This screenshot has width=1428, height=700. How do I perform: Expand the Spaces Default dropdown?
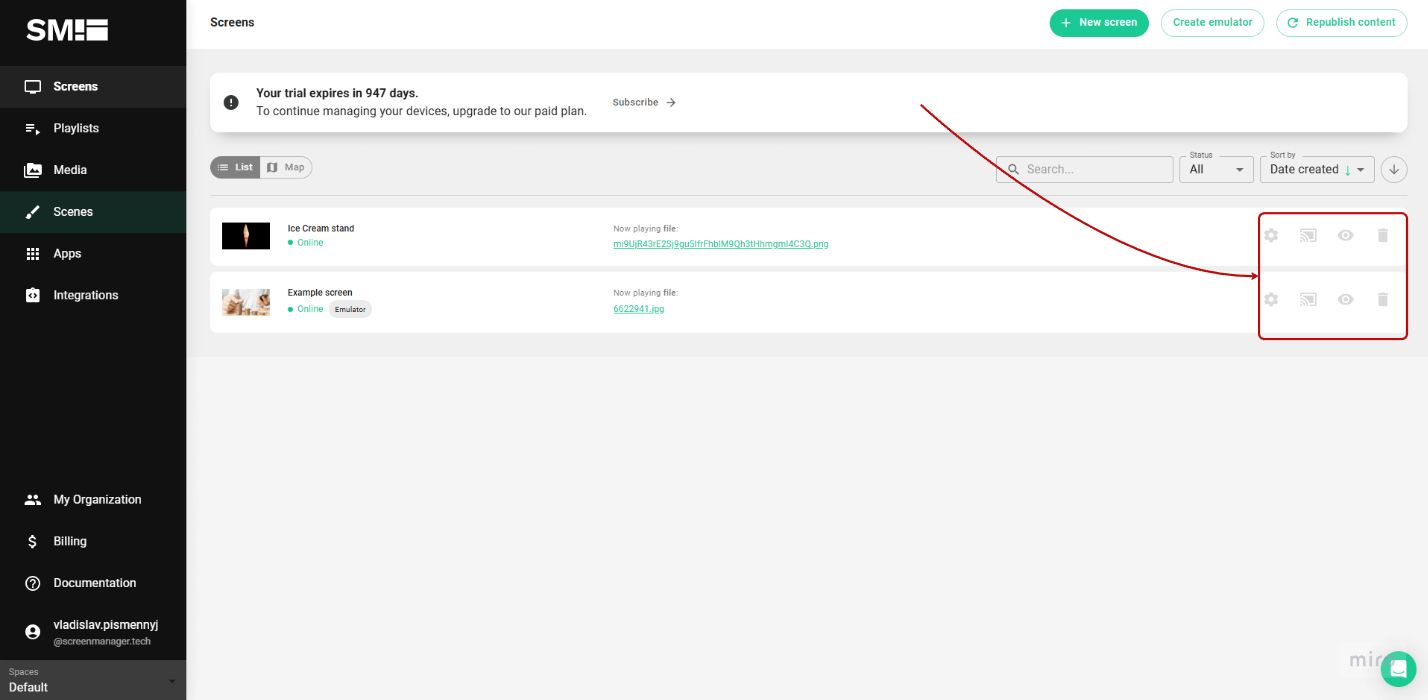(93, 681)
